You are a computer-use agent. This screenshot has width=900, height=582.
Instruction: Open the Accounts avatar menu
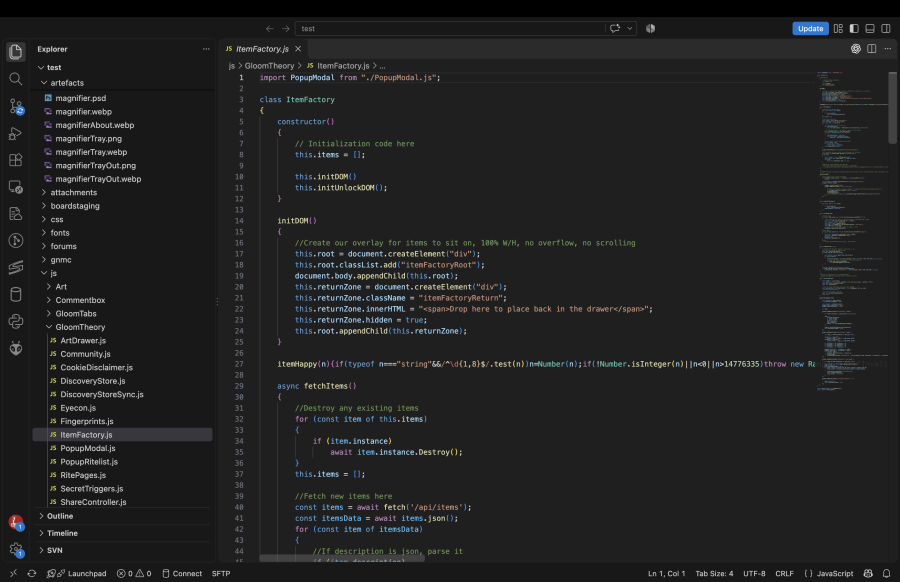[x=15, y=523]
